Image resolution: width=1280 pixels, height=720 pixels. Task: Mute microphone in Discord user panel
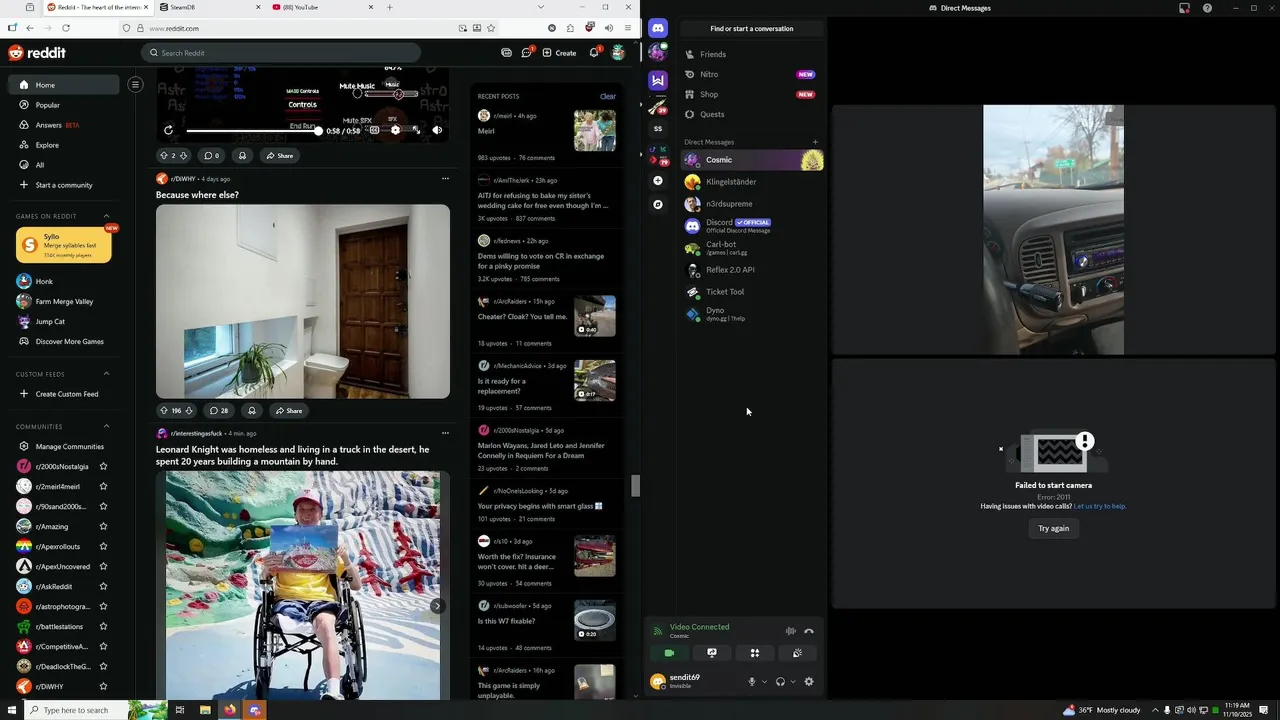click(751, 682)
